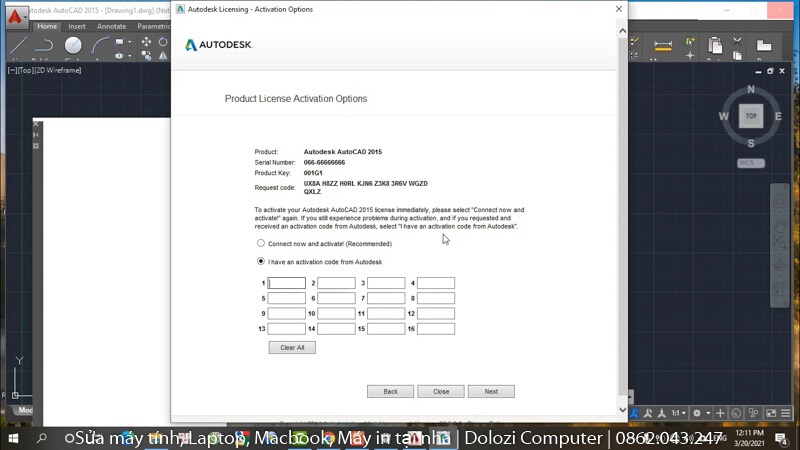The image size is (800, 450).
Task: Click the Base view icon in ribbon
Action: [x=764, y=46]
